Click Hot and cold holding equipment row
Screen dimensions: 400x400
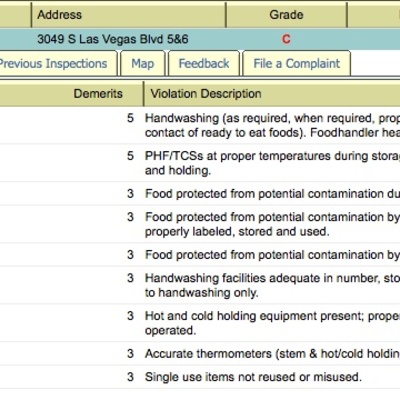[x=200, y=323]
